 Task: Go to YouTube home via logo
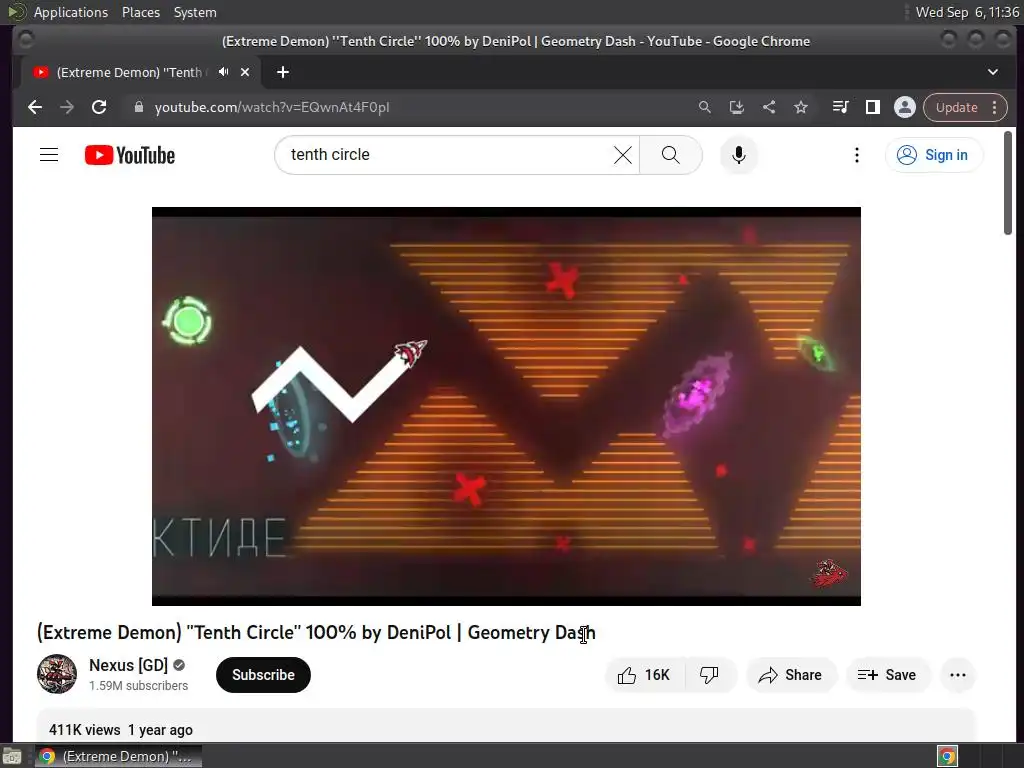pyautogui.click(x=130, y=155)
